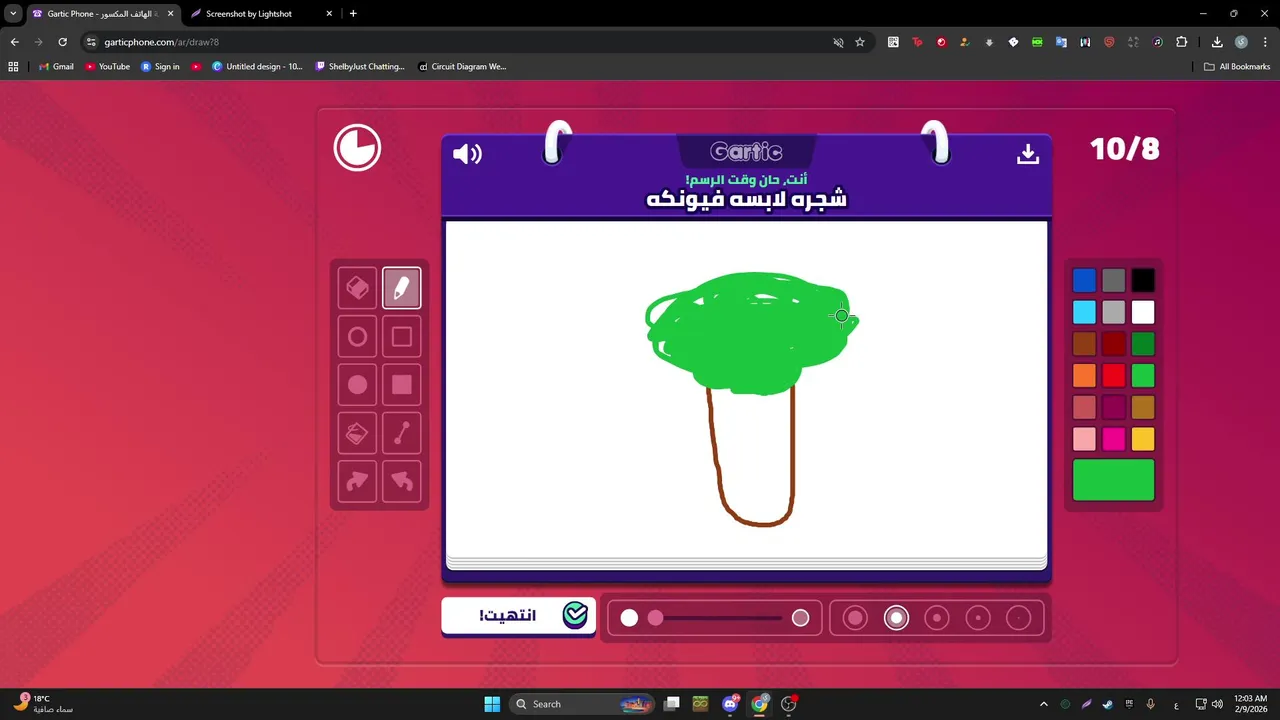This screenshot has width=1280, height=720.
Task: Reload the current page
Action: click(x=62, y=42)
